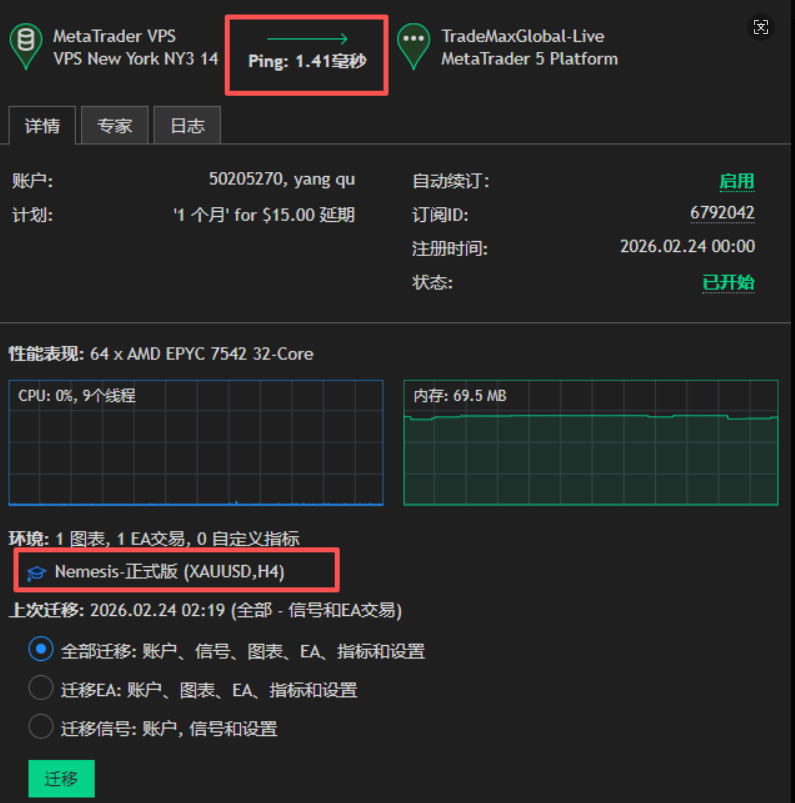Select 全部迁移 radio option

pos(41,649)
